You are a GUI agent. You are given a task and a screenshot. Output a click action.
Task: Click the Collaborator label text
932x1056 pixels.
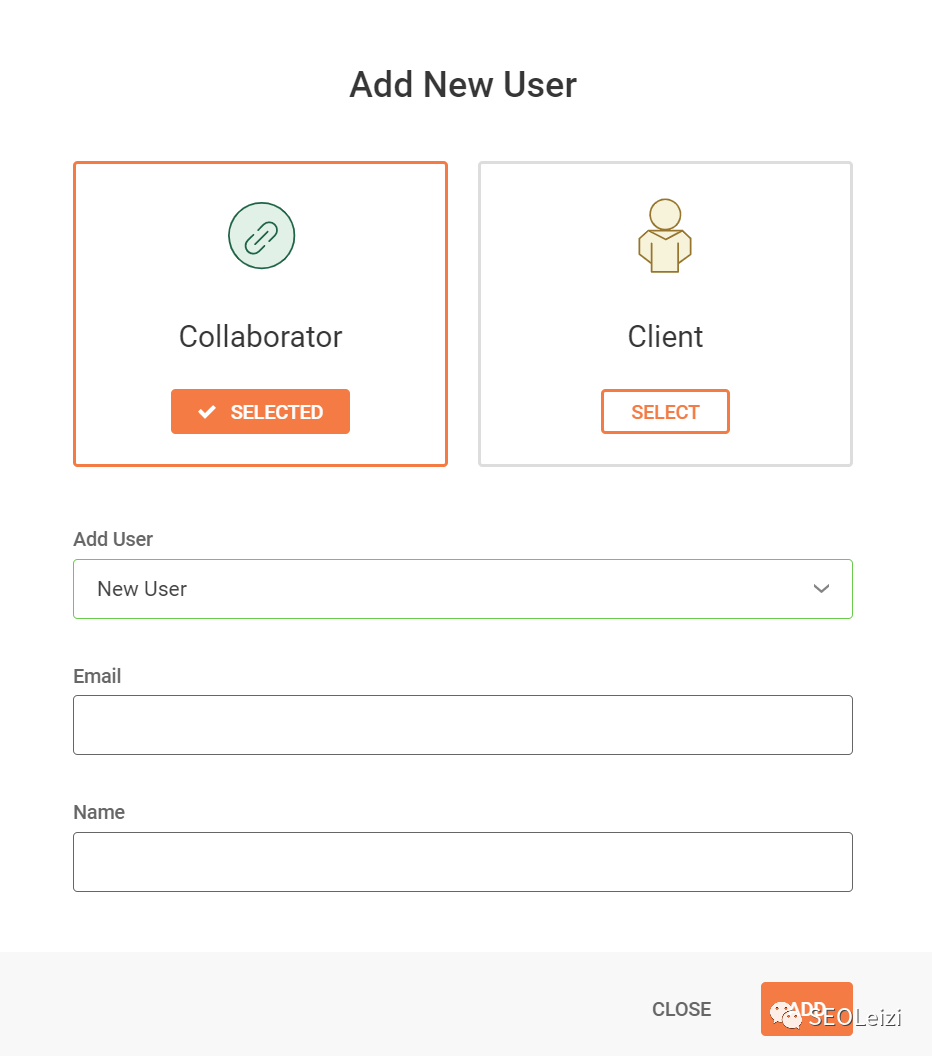(261, 337)
